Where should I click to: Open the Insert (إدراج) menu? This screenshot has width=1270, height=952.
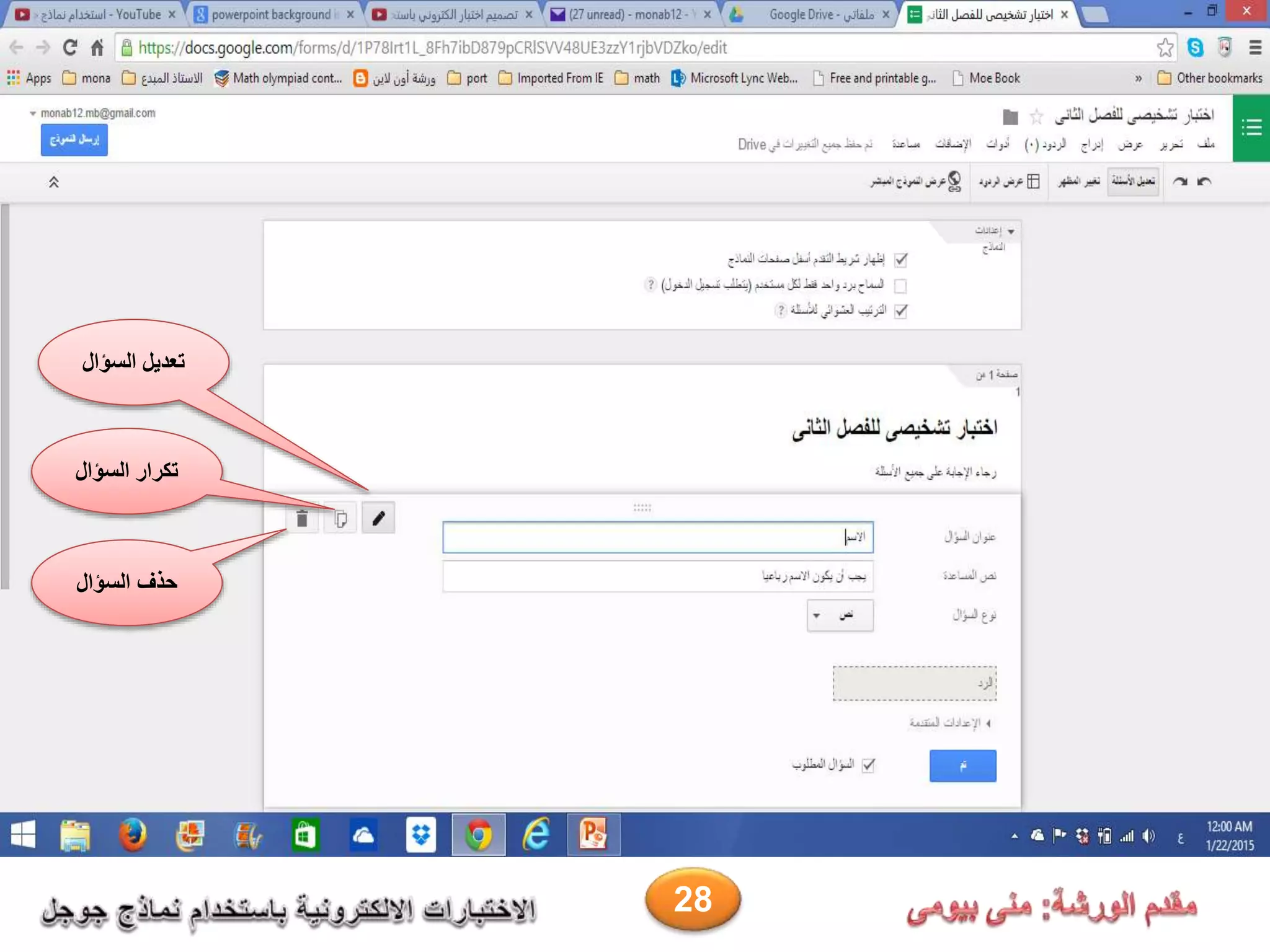tap(1092, 144)
